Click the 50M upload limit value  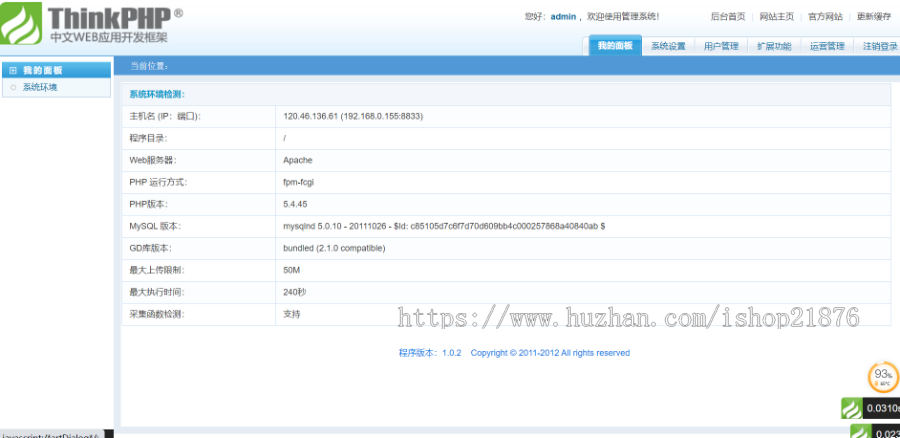coord(292,270)
